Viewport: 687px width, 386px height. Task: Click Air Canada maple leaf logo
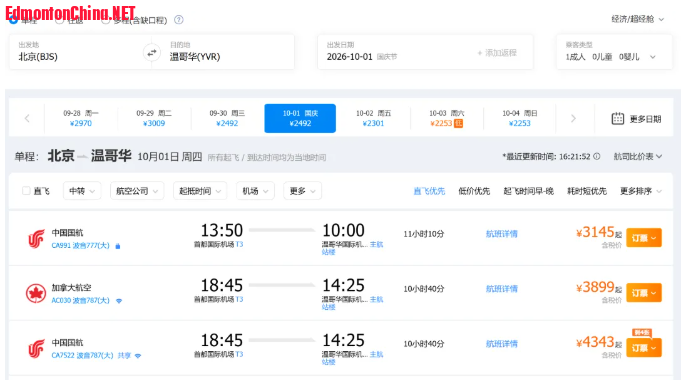[x=36, y=294]
